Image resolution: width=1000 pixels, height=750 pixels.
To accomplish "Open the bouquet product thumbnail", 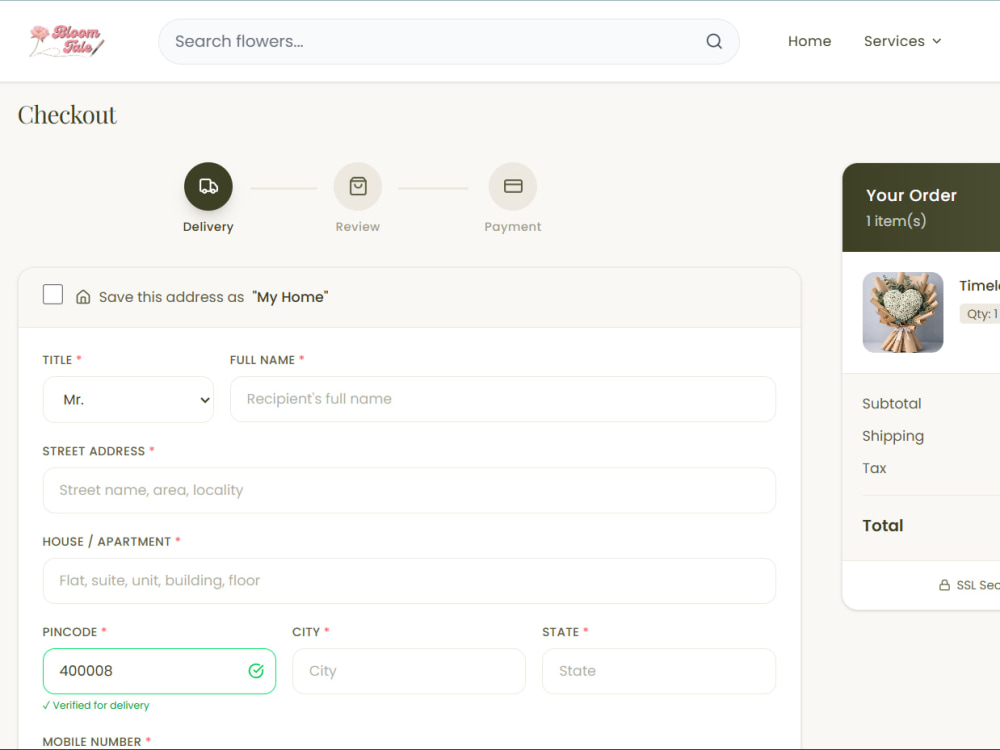I will coord(902,312).
